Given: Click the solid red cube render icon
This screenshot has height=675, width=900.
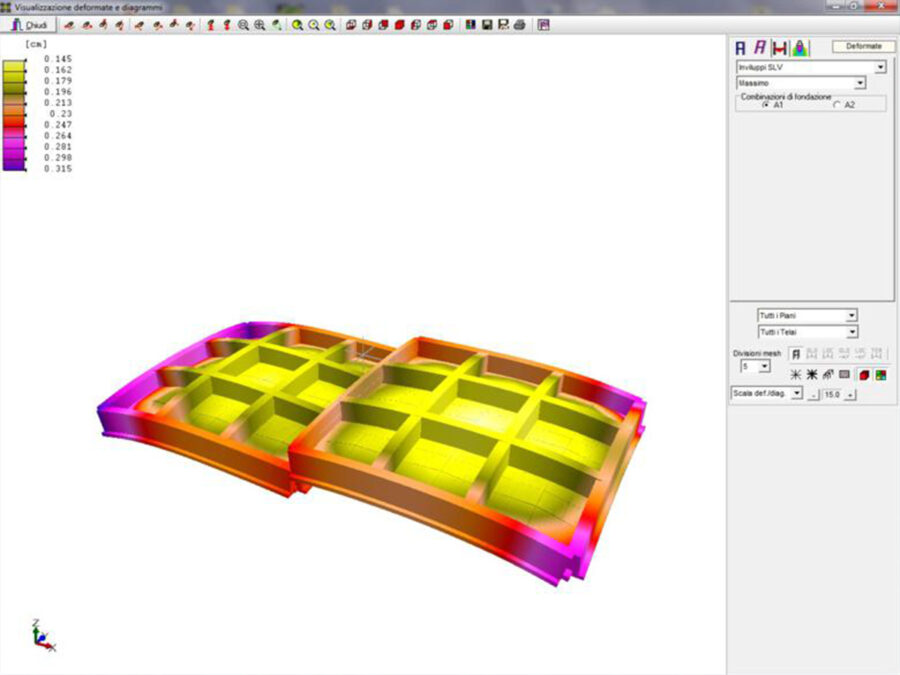Looking at the screenshot, I should (x=864, y=374).
